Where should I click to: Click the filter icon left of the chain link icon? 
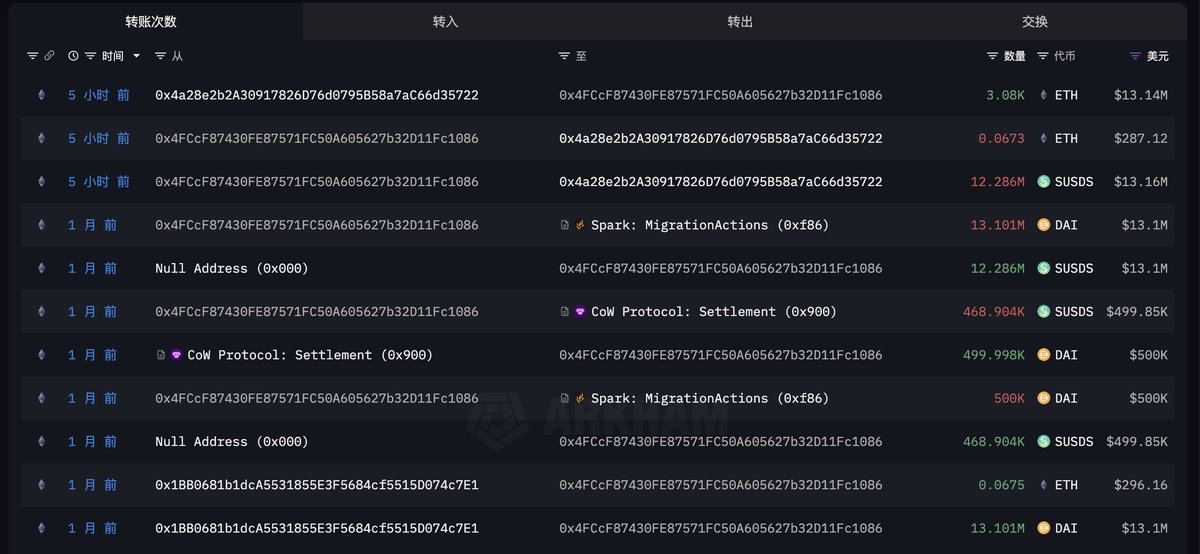[32, 56]
